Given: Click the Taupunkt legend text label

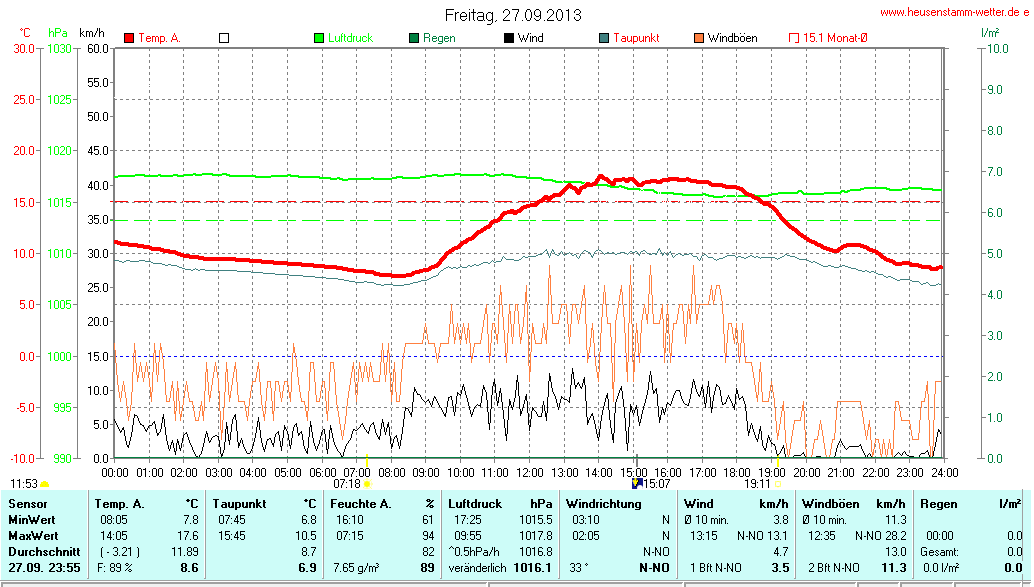Looking at the screenshot, I should (636, 38).
